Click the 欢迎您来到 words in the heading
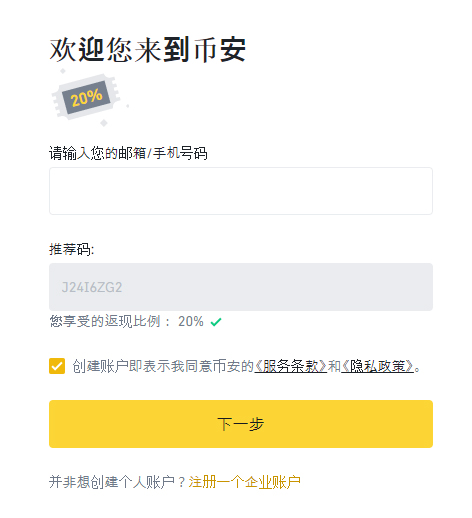472x518 pixels. pos(120,50)
